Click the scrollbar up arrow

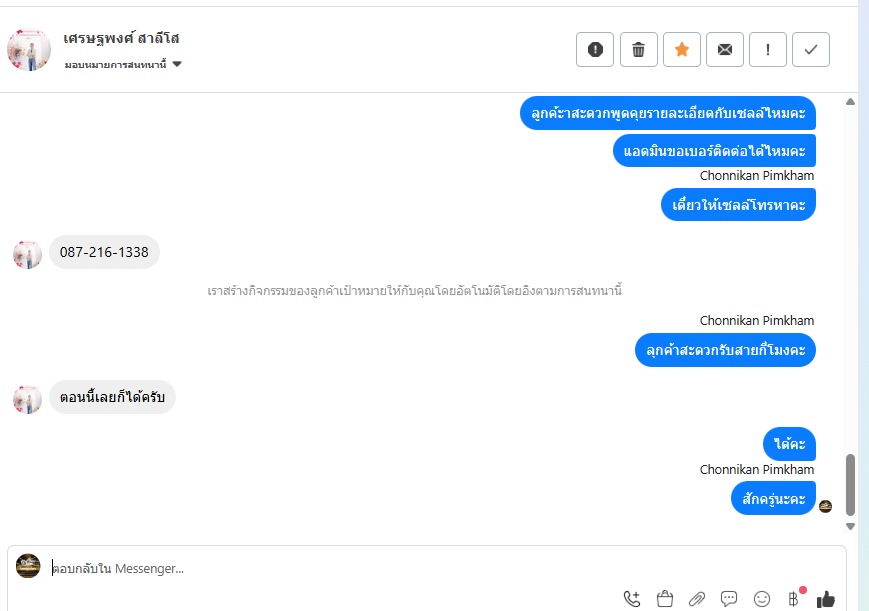point(850,101)
